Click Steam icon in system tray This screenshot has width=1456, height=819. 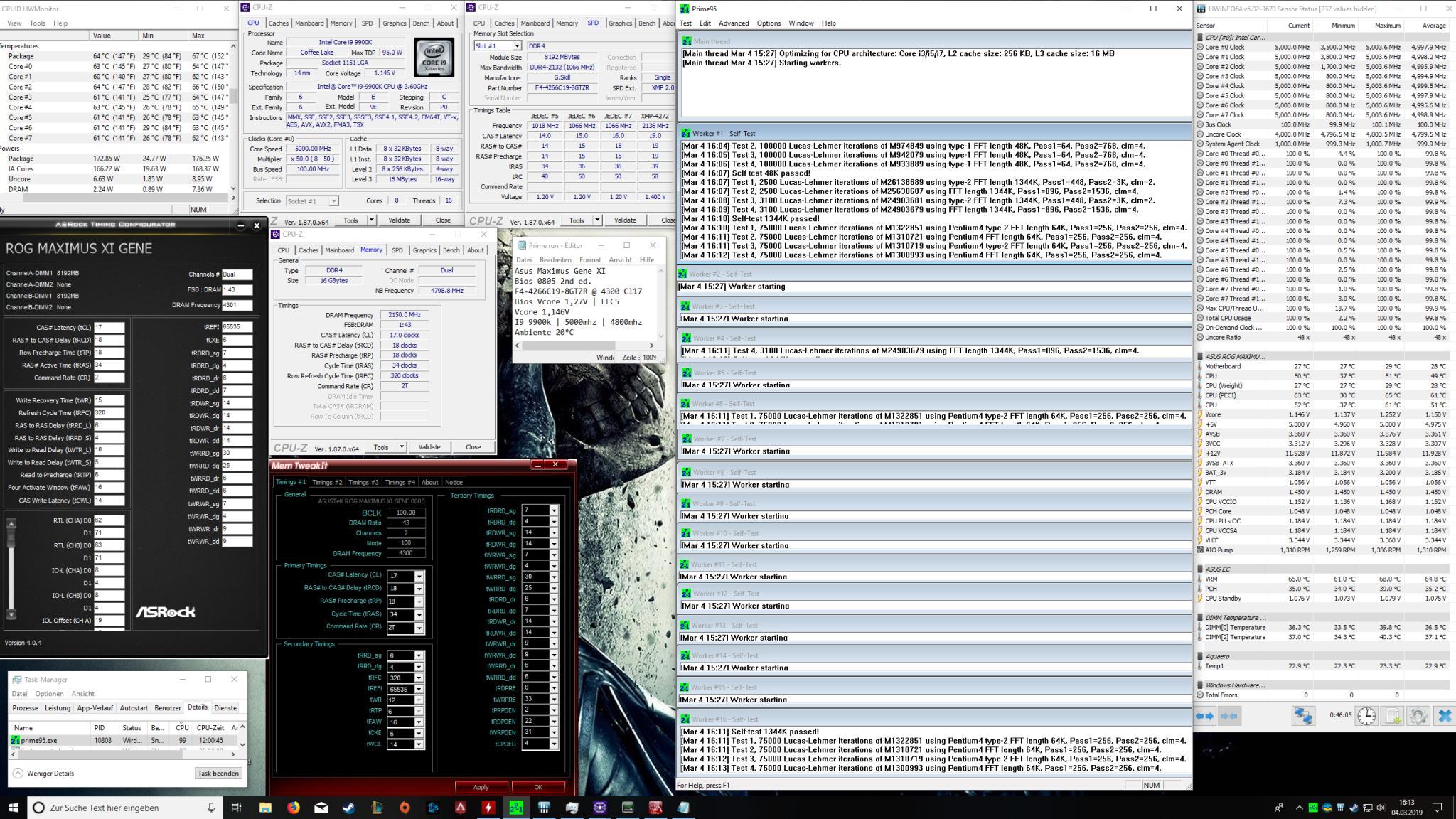(1354, 808)
